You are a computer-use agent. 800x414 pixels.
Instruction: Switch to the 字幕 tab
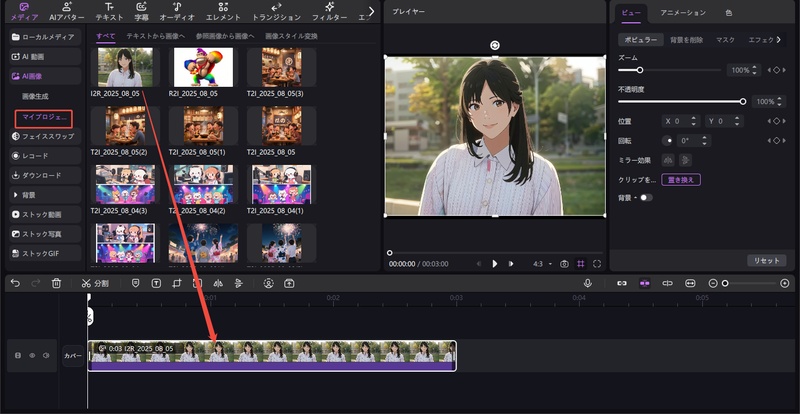point(141,12)
